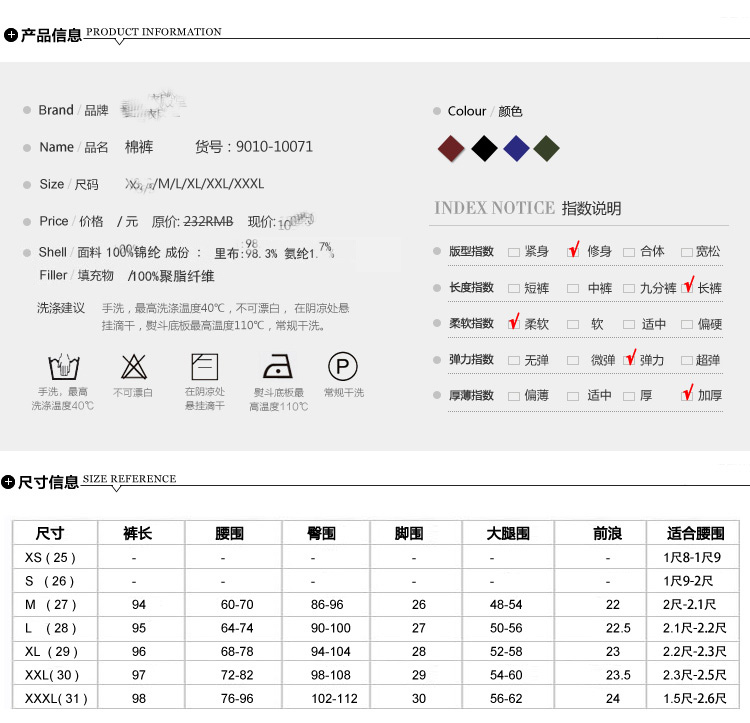This screenshot has height=723, width=750.
Task: Click the INDEX NOTICE 指数说明 heading
Action: (528, 208)
